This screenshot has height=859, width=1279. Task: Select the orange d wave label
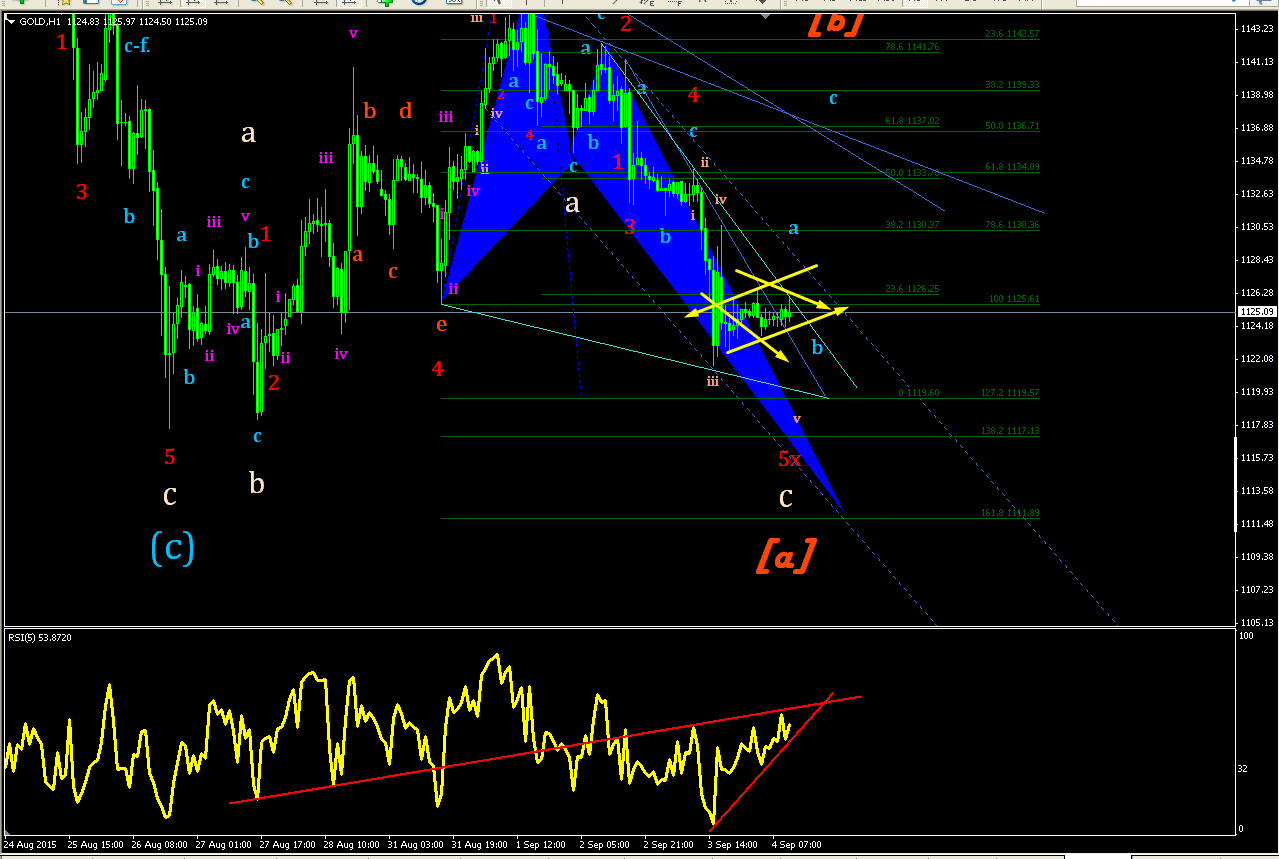[405, 111]
